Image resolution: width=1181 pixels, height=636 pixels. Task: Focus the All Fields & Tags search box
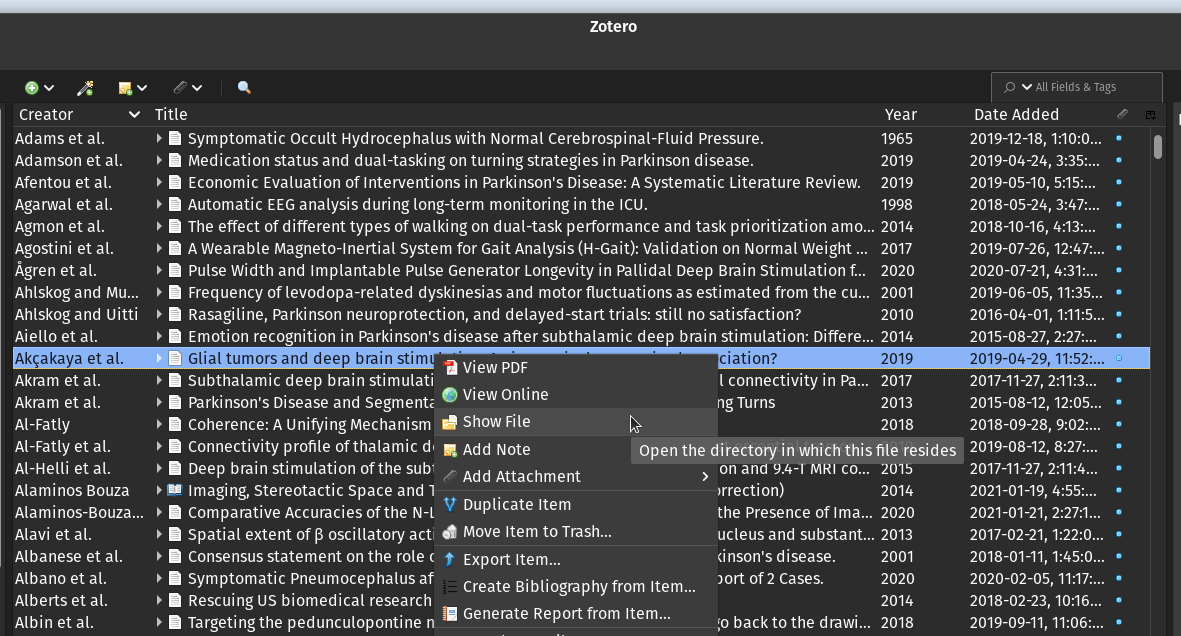(1077, 87)
